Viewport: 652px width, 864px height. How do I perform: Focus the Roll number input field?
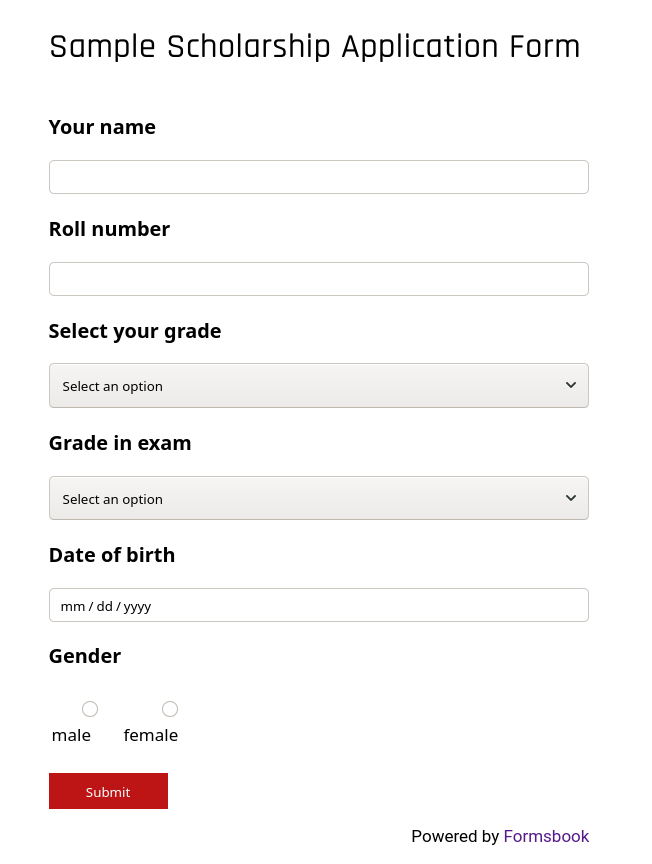[318, 279]
